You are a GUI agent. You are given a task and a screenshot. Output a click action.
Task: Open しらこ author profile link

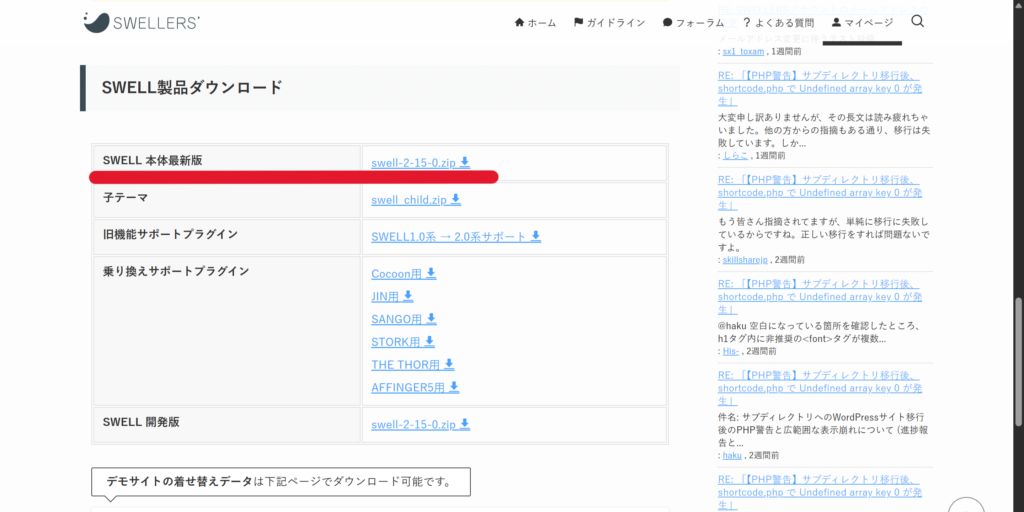pos(735,155)
